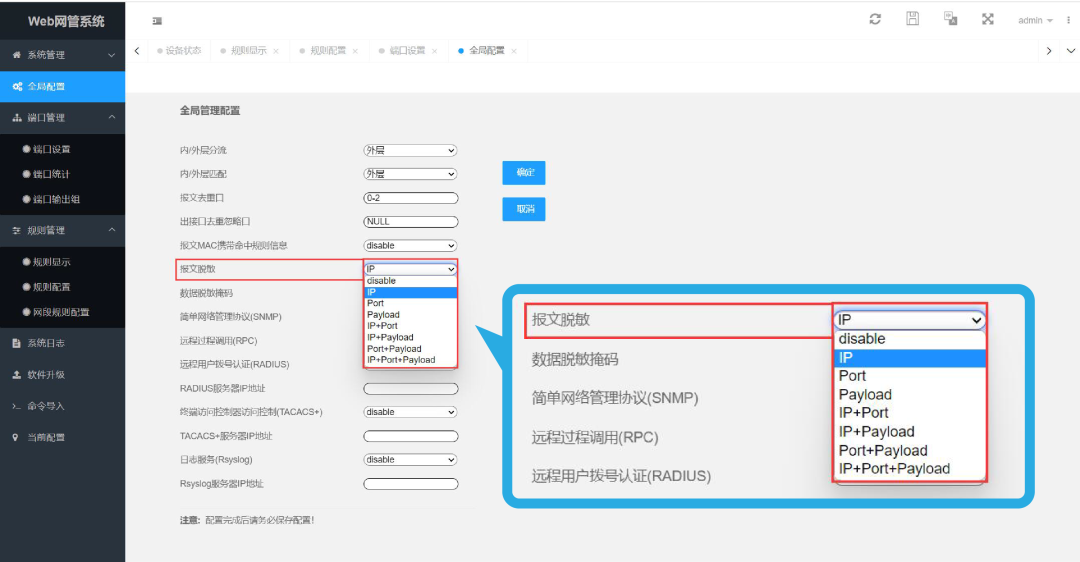Click the upload icon for 软件升级

[17, 375]
